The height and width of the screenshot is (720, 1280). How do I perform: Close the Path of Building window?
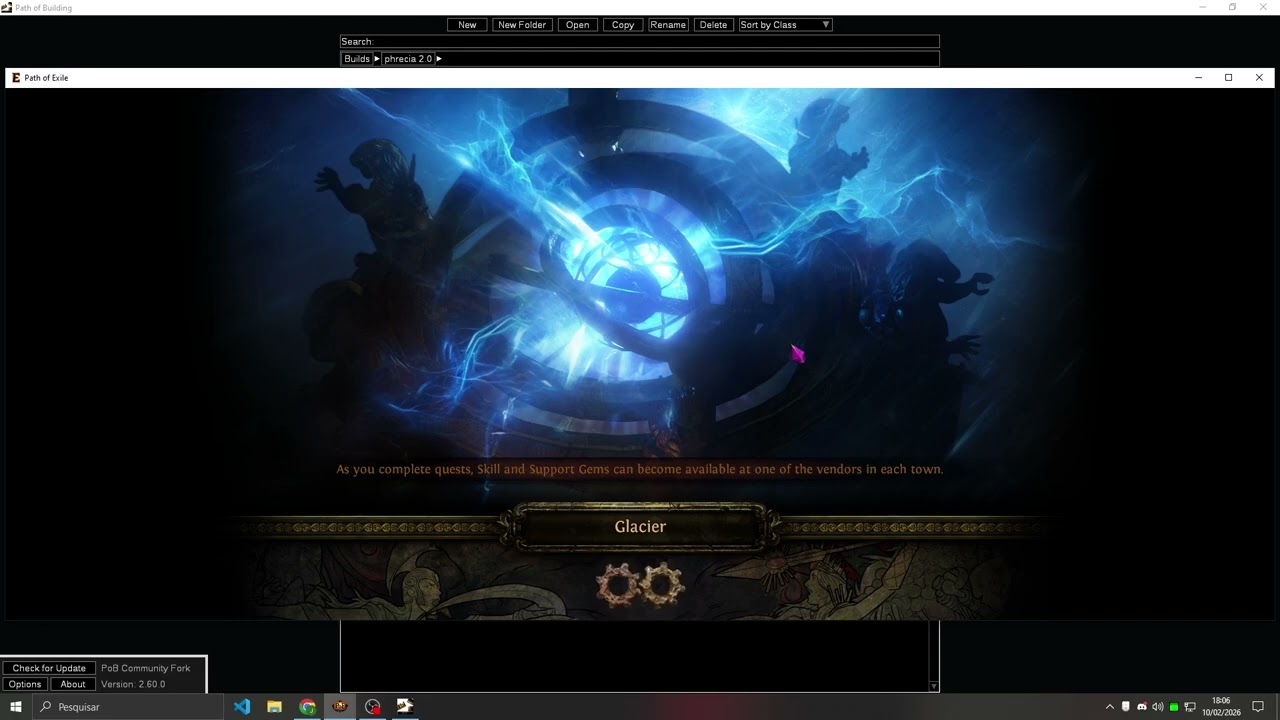click(1263, 7)
